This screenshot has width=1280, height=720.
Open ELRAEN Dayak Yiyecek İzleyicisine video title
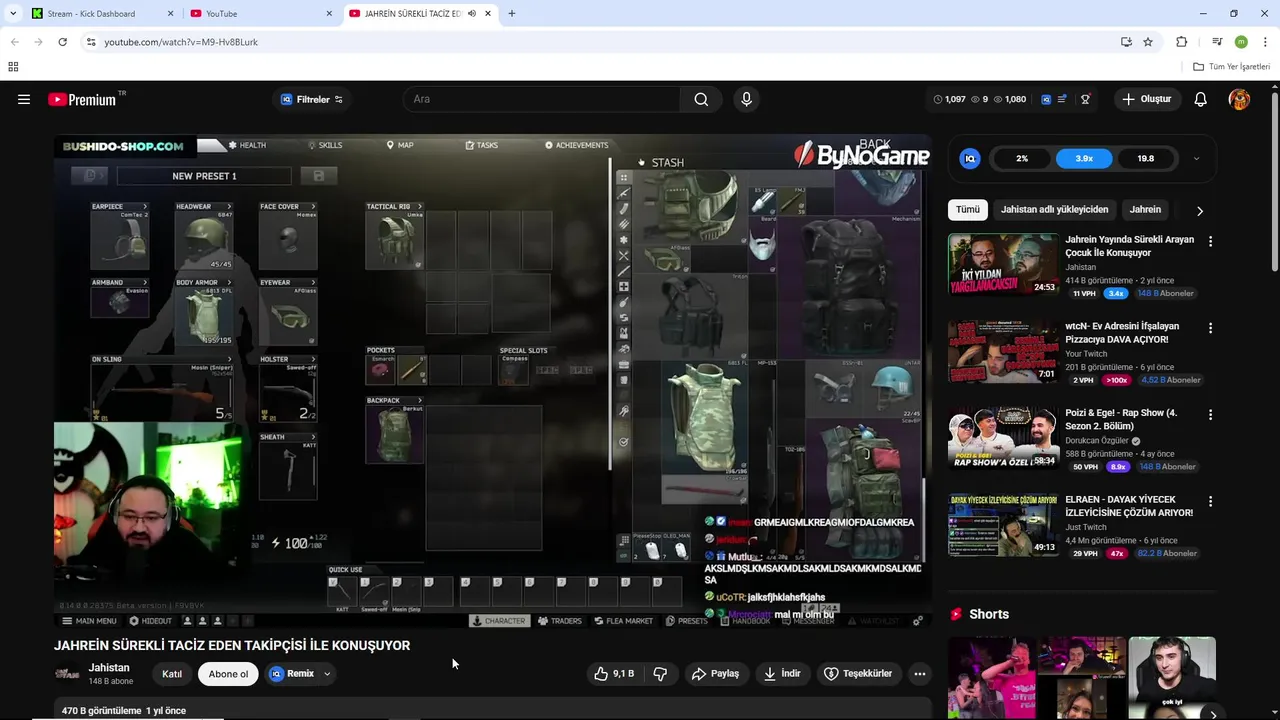click(x=1129, y=506)
